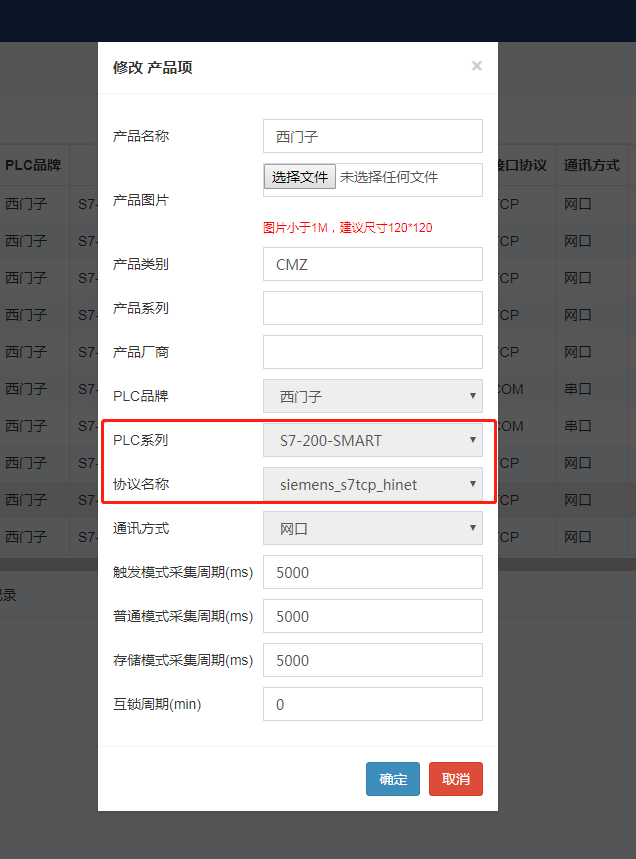Click the 普通模式采集周期 input field
The height and width of the screenshot is (859, 636).
(x=372, y=616)
